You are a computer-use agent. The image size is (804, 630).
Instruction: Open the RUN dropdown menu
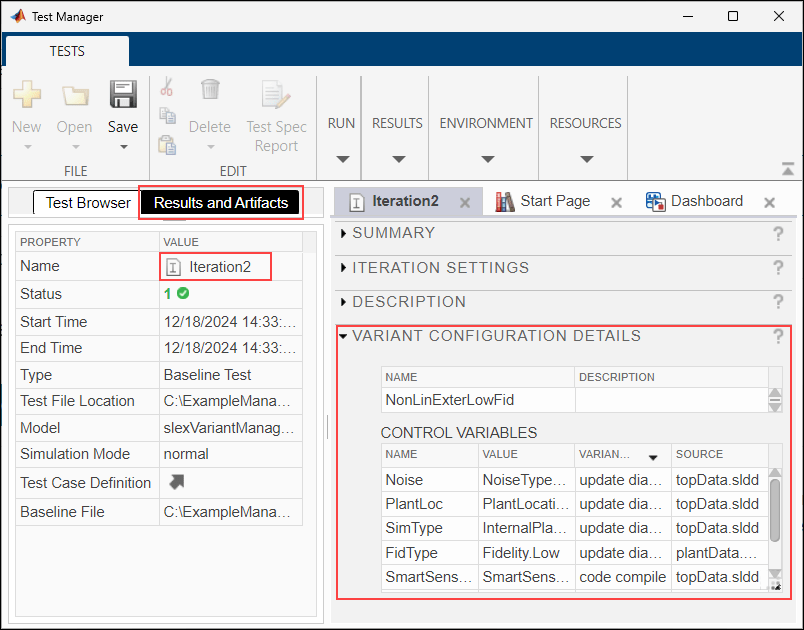pos(342,158)
